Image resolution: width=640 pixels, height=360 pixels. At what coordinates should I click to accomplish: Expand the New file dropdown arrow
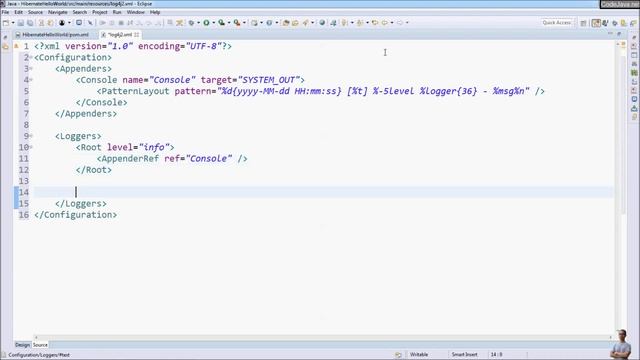(x=13, y=23)
